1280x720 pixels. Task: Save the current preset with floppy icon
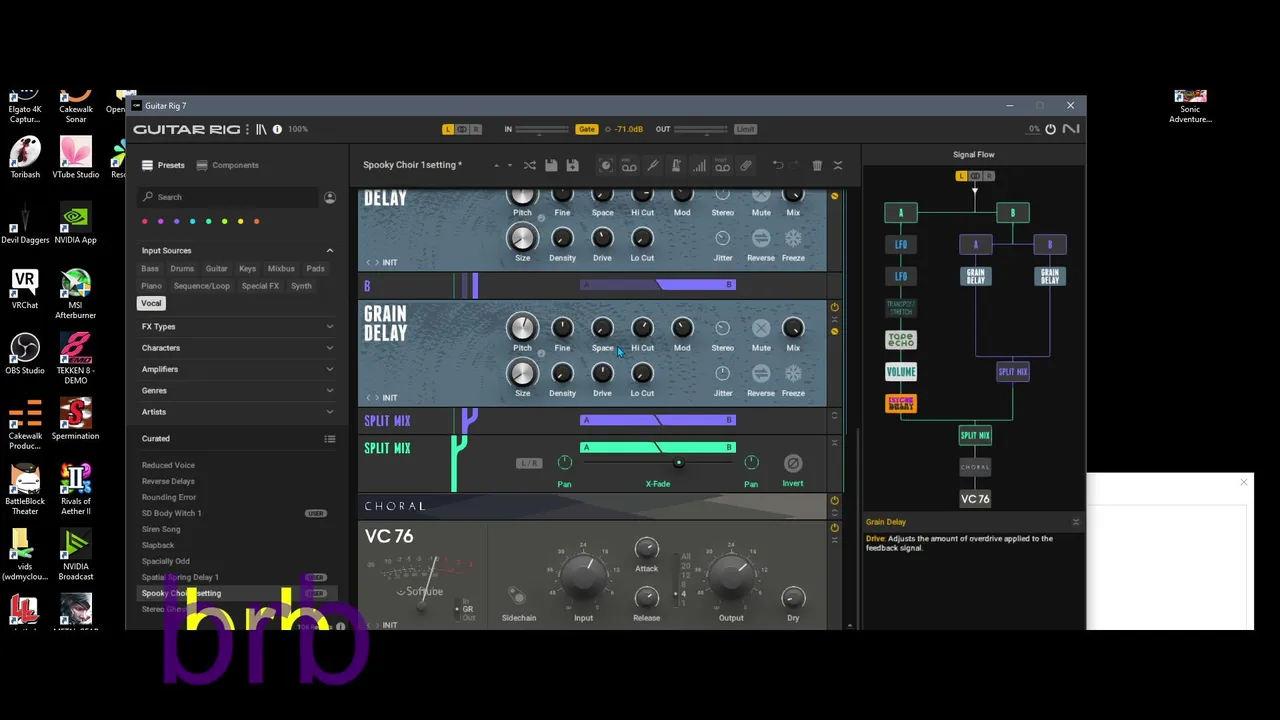click(551, 165)
